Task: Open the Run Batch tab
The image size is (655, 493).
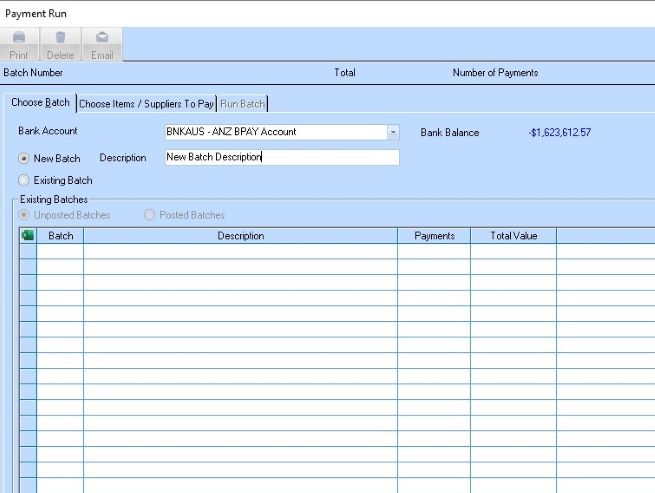Action: [242, 104]
